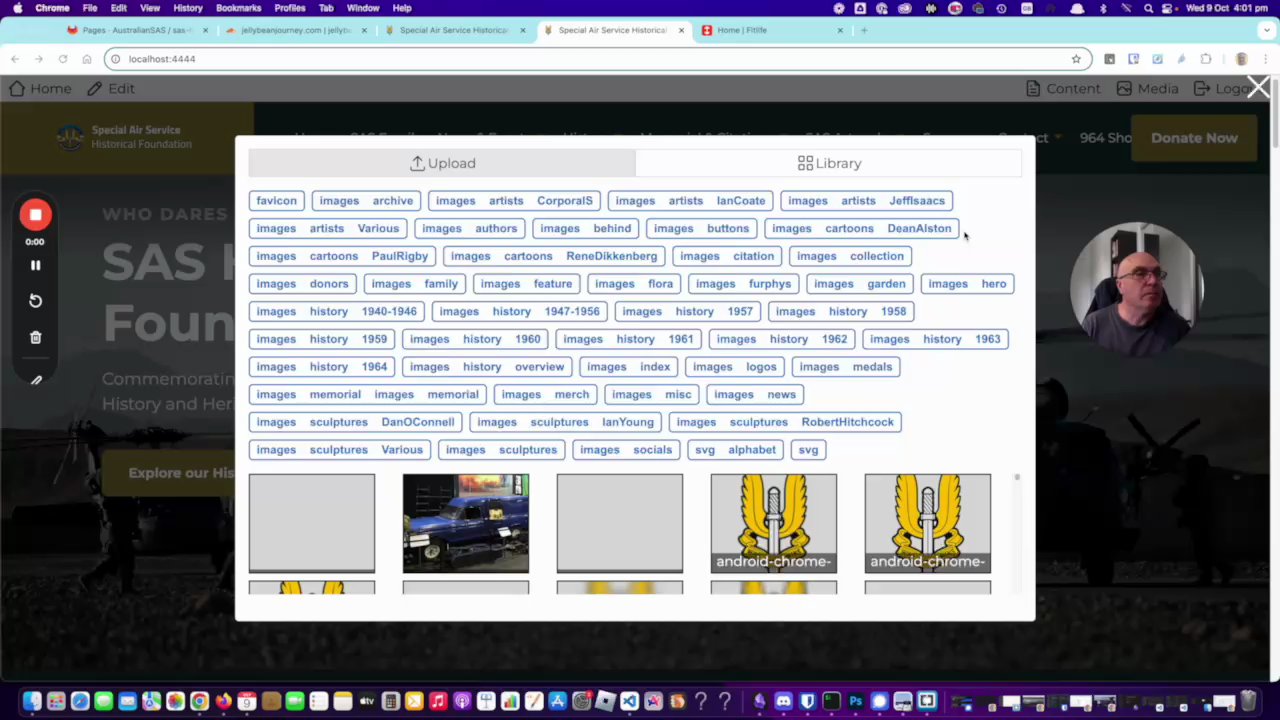This screenshot has width=1280, height=720.
Task: Restart the recording with the circular arrow icon
Action: point(35,301)
